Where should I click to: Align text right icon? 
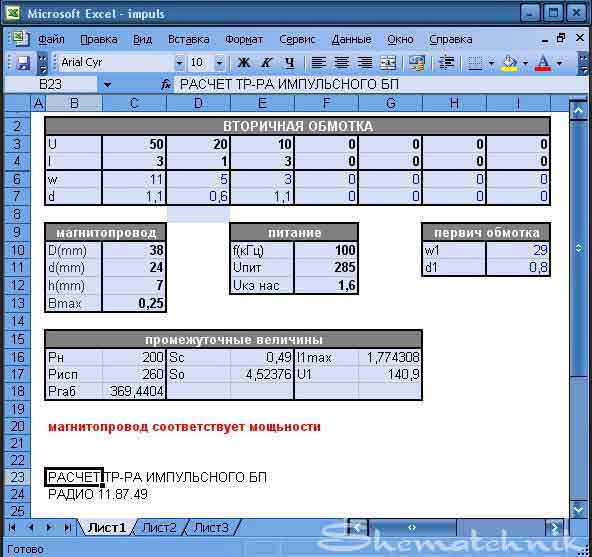point(365,63)
